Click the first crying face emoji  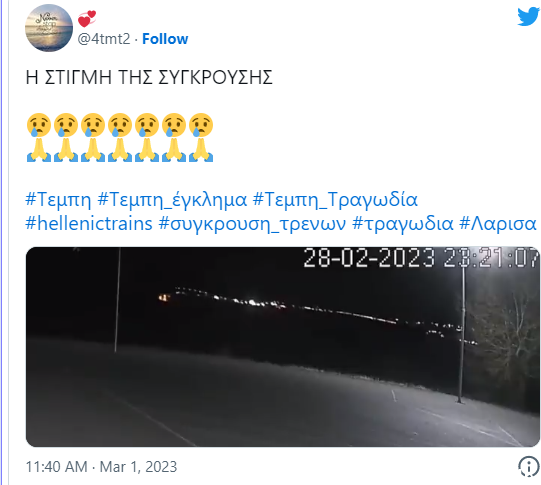pos(39,125)
